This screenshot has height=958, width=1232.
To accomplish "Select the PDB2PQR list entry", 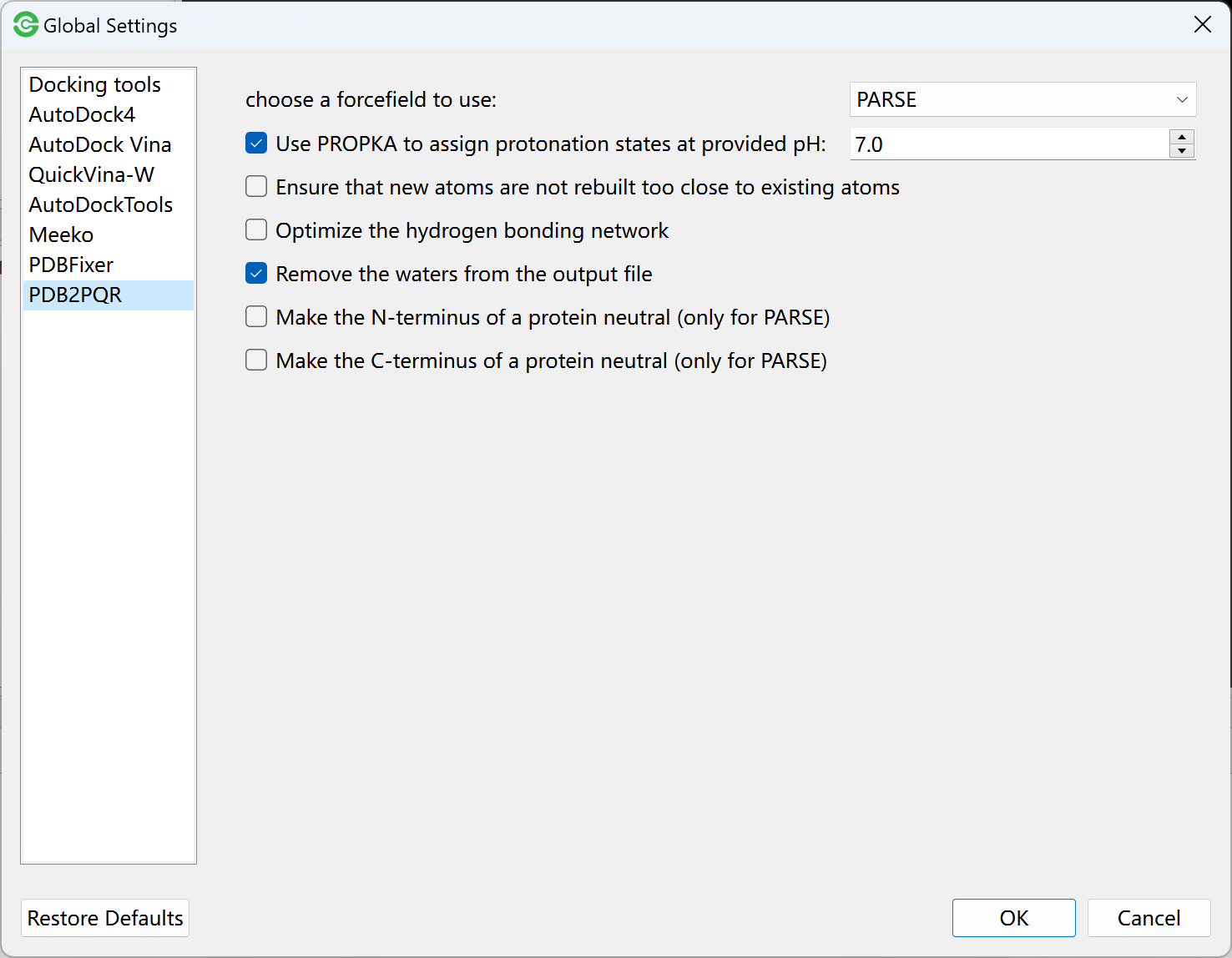I will pyautogui.click(x=109, y=295).
